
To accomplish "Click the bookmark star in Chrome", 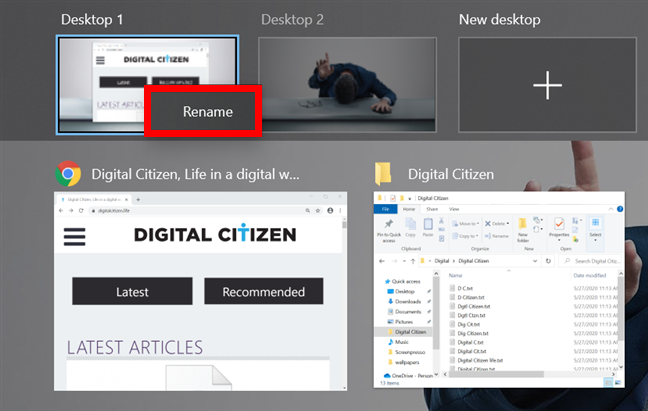I will pyautogui.click(x=318, y=211).
